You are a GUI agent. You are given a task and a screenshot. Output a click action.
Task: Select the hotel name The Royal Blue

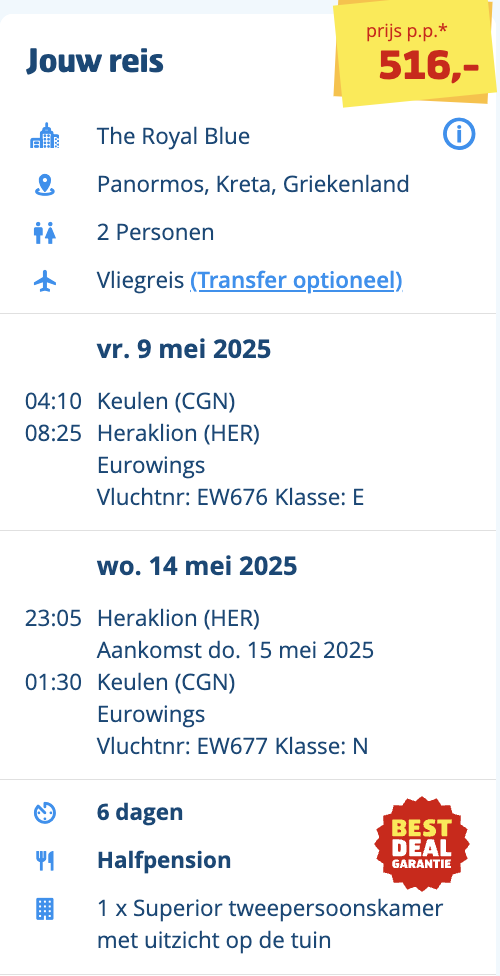click(173, 136)
